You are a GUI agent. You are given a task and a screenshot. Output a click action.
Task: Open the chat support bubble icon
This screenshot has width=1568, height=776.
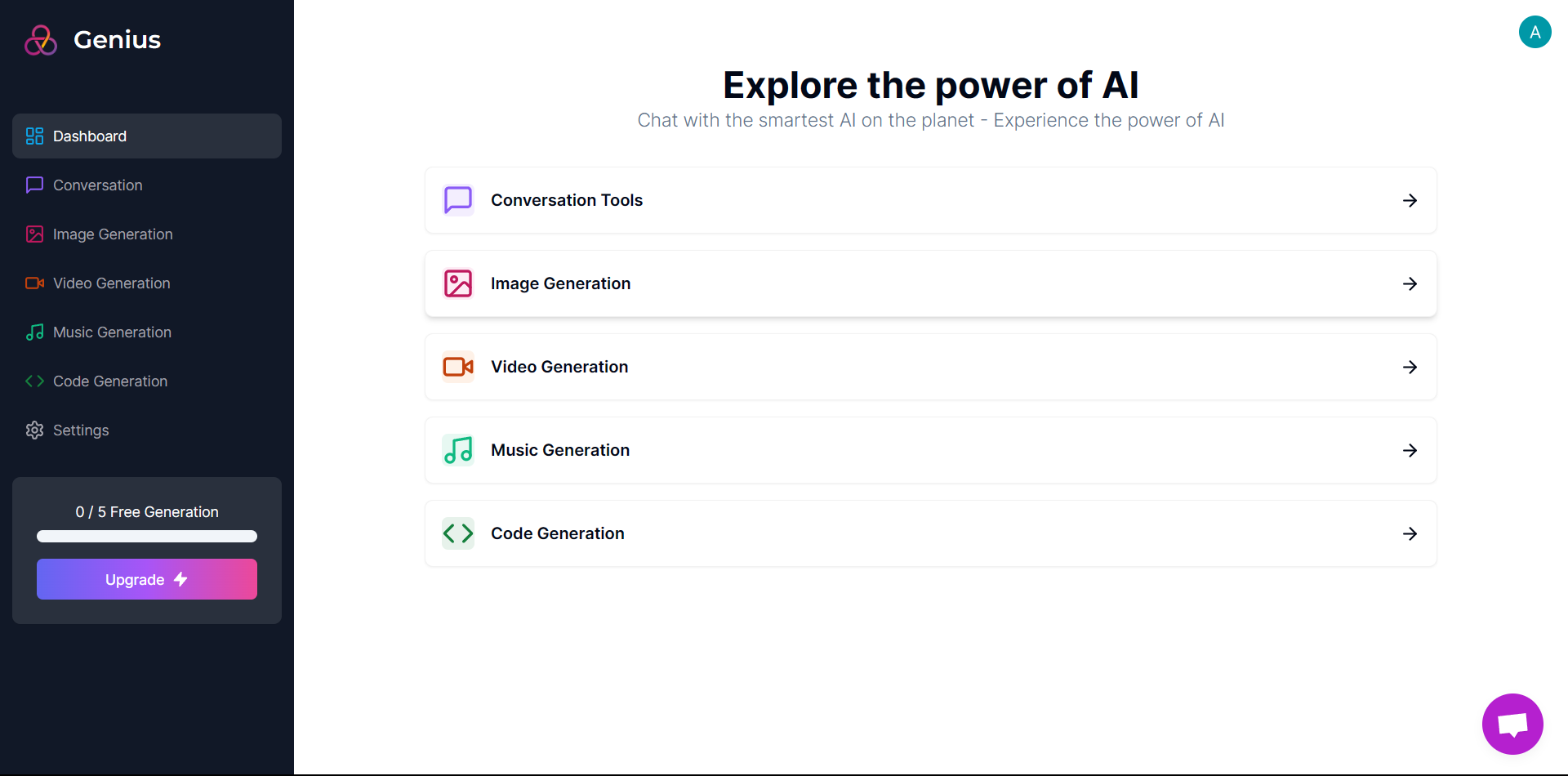(x=1512, y=724)
